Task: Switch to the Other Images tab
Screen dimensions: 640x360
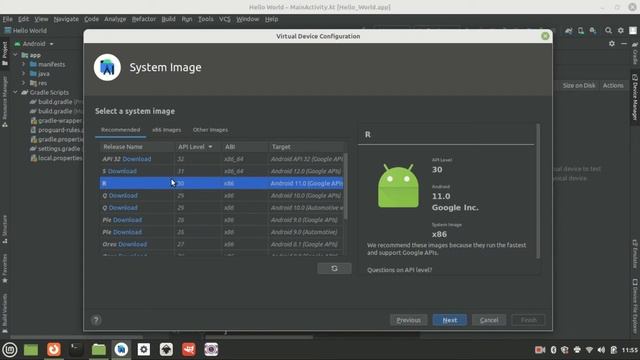Action: pos(210,130)
